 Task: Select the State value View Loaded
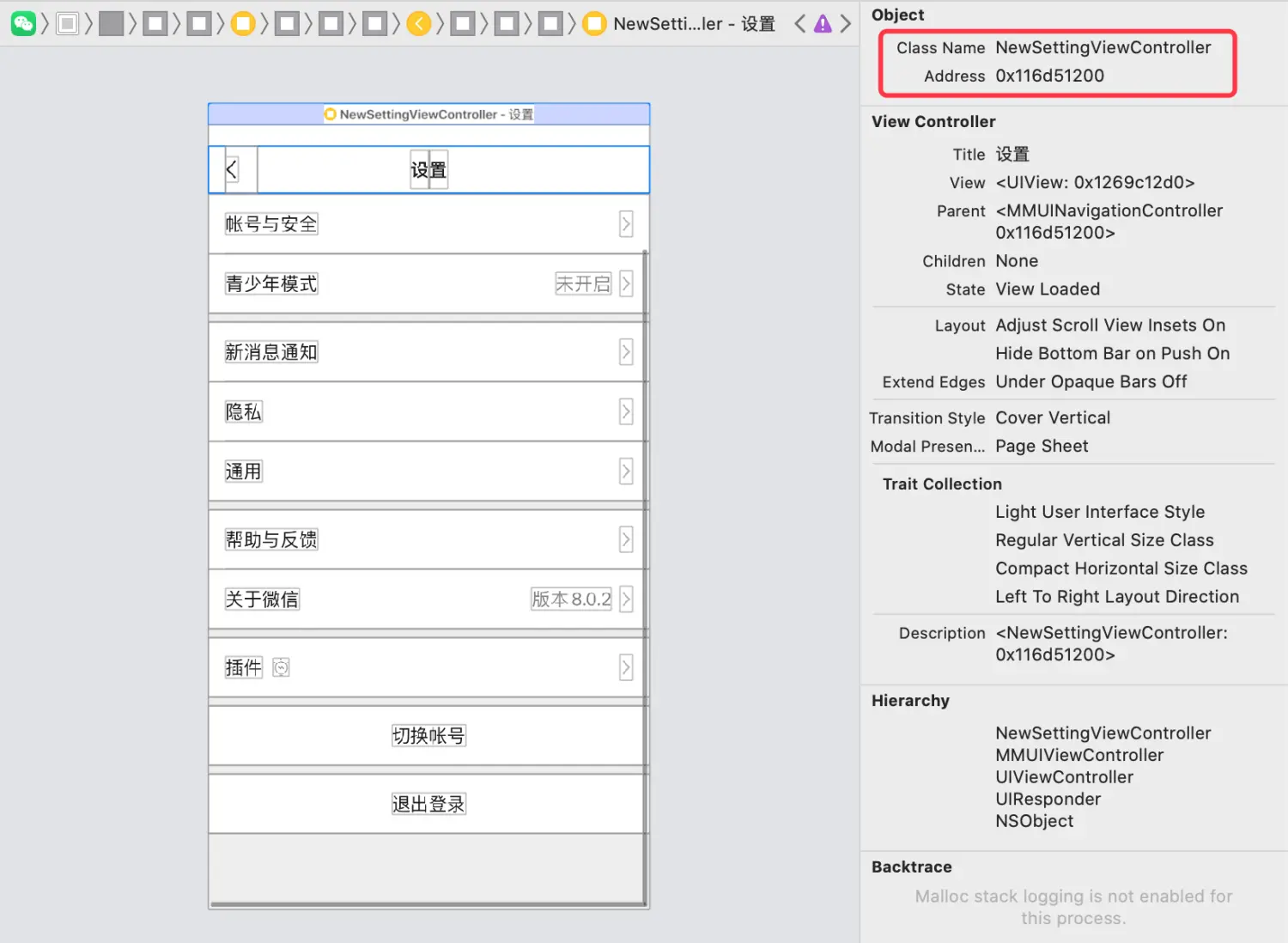click(x=1048, y=289)
